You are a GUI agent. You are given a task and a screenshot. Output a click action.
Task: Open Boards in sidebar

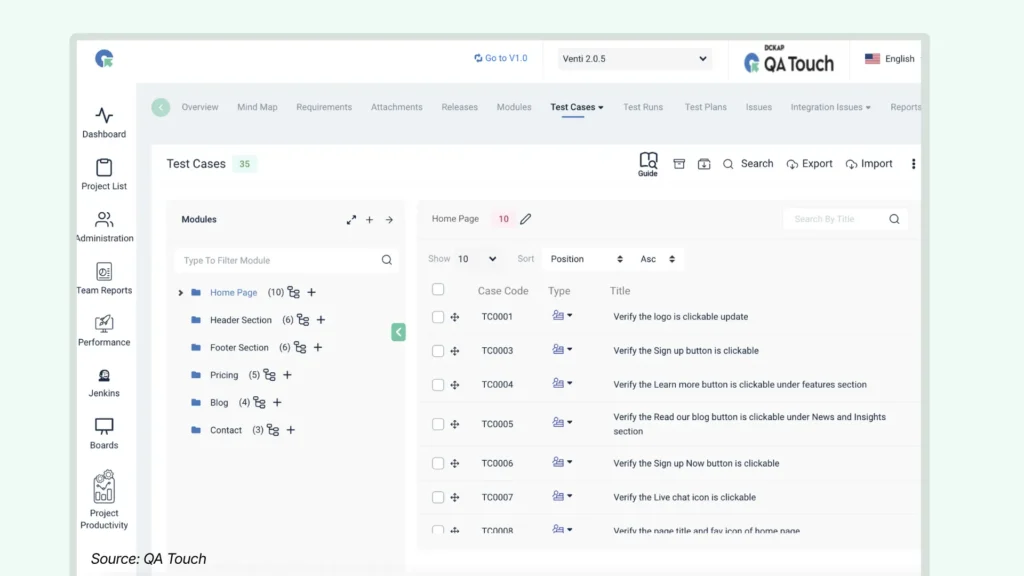(x=104, y=434)
